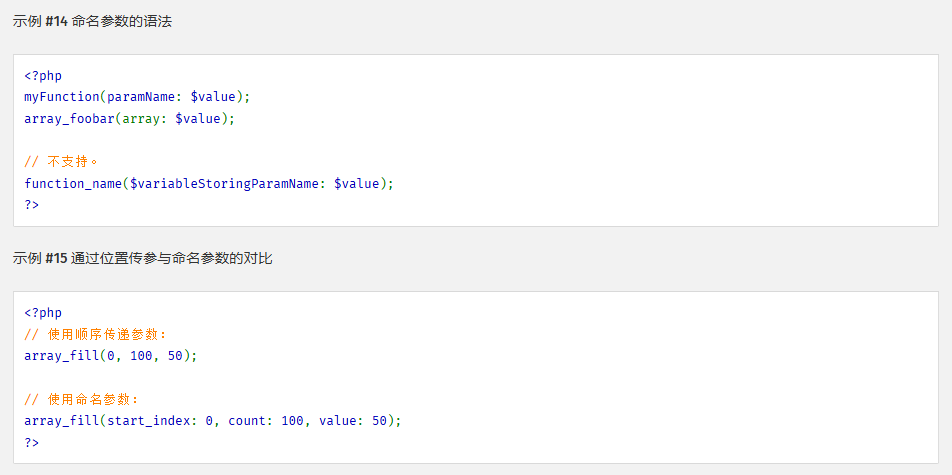Click the heading 示例 #14 命名参数的语法
This screenshot has width=952, height=475.
[92, 22]
